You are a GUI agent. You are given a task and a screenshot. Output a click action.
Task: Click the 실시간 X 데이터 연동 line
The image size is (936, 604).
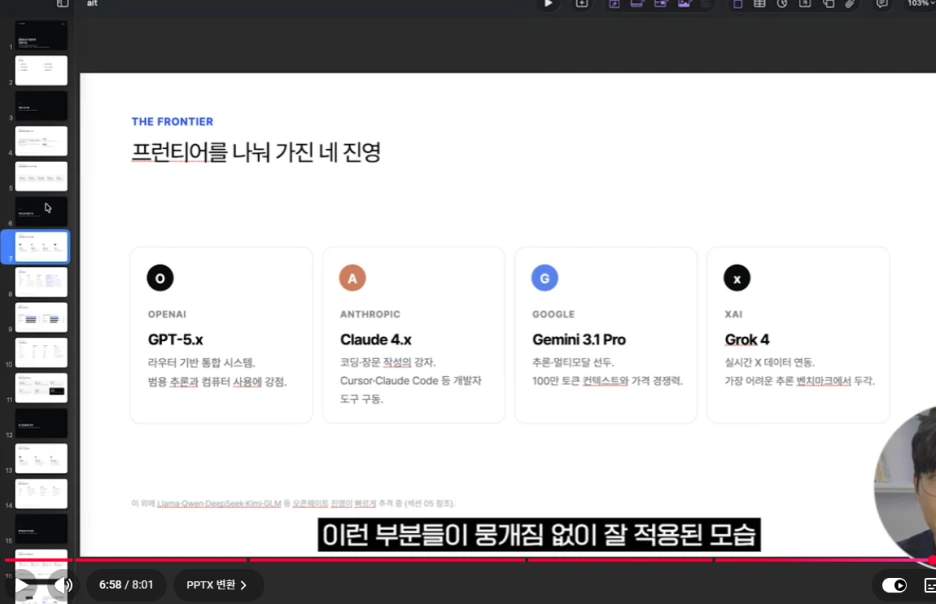[x=769, y=362]
